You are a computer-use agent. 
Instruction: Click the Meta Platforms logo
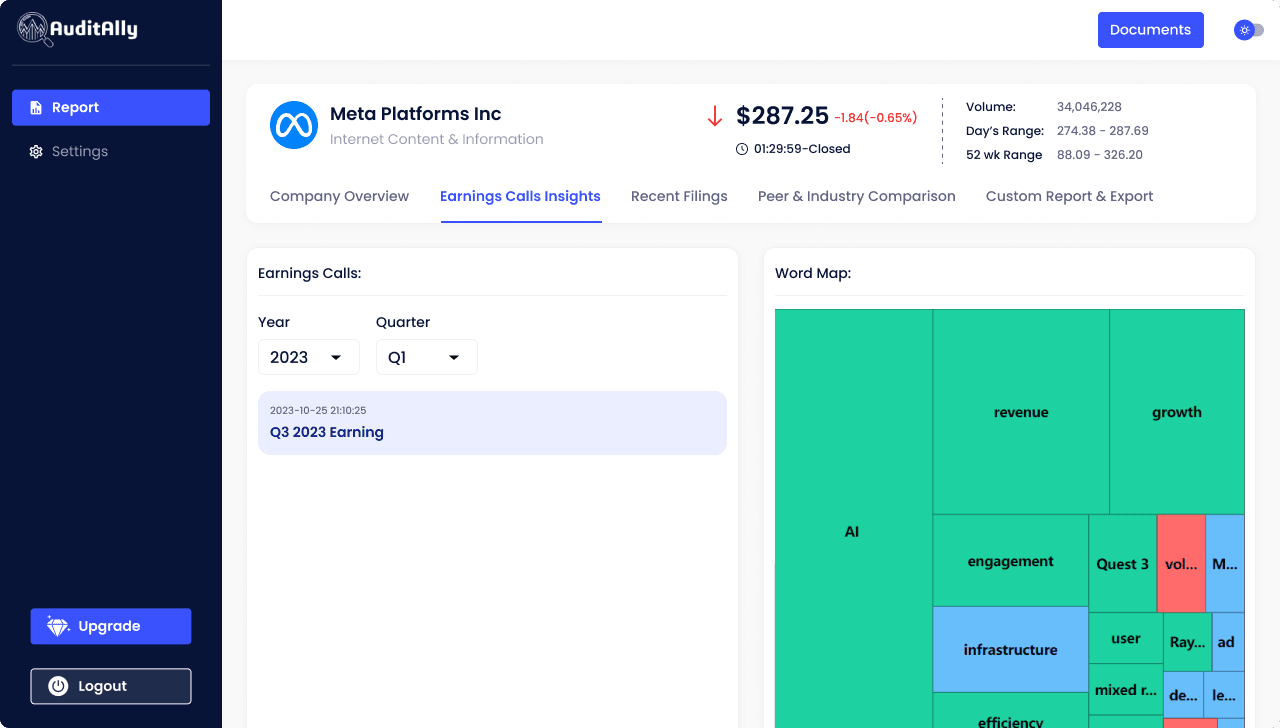coord(294,125)
